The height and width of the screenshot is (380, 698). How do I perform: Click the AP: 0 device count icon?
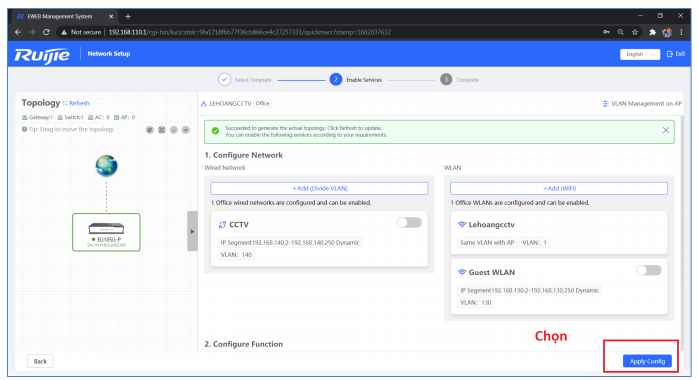coord(116,117)
